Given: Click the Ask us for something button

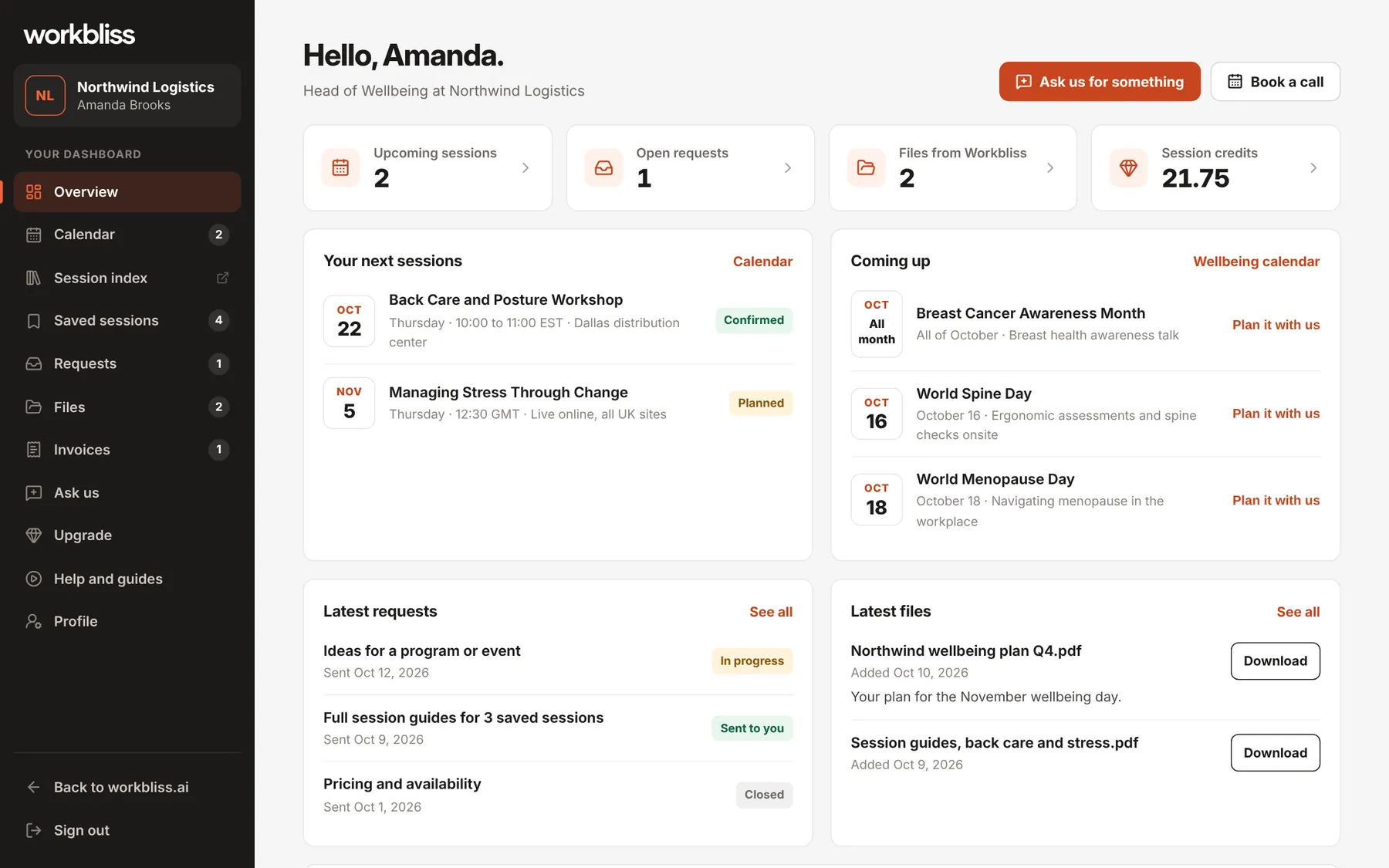Looking at the screenshot, I should click(x=1100, y=82).
